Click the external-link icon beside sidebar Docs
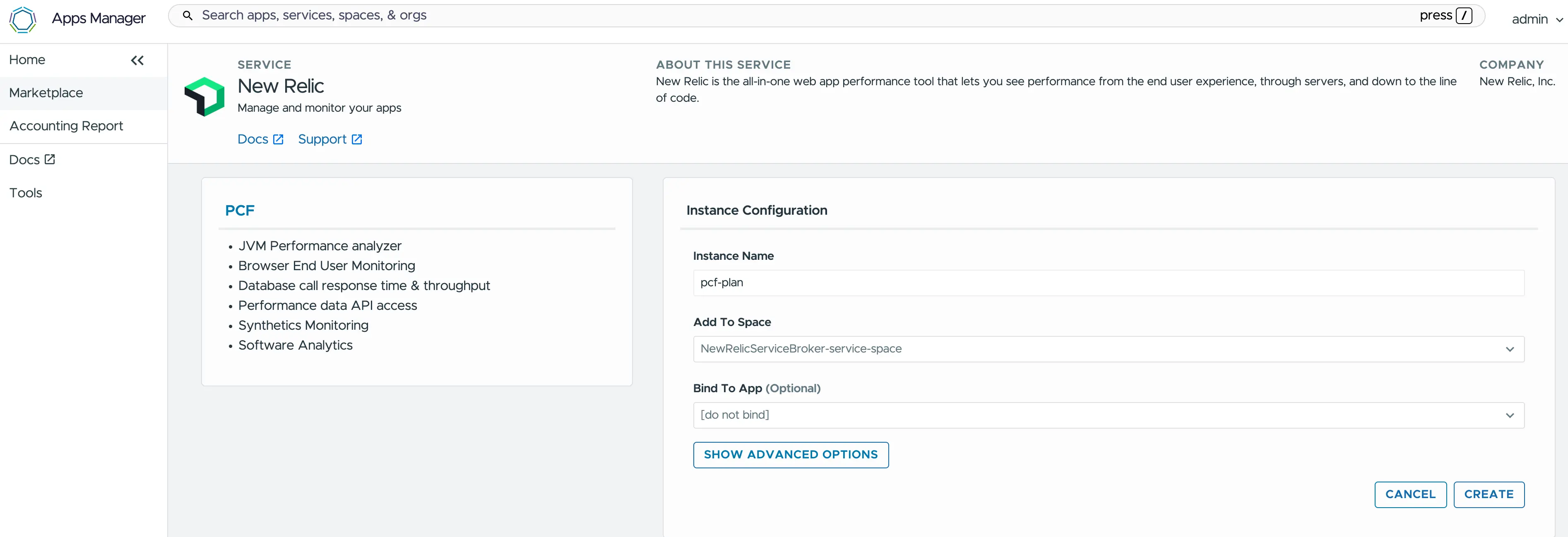Image resolution: width=1568 pixels, height=537 pixels. coord(50,159)
